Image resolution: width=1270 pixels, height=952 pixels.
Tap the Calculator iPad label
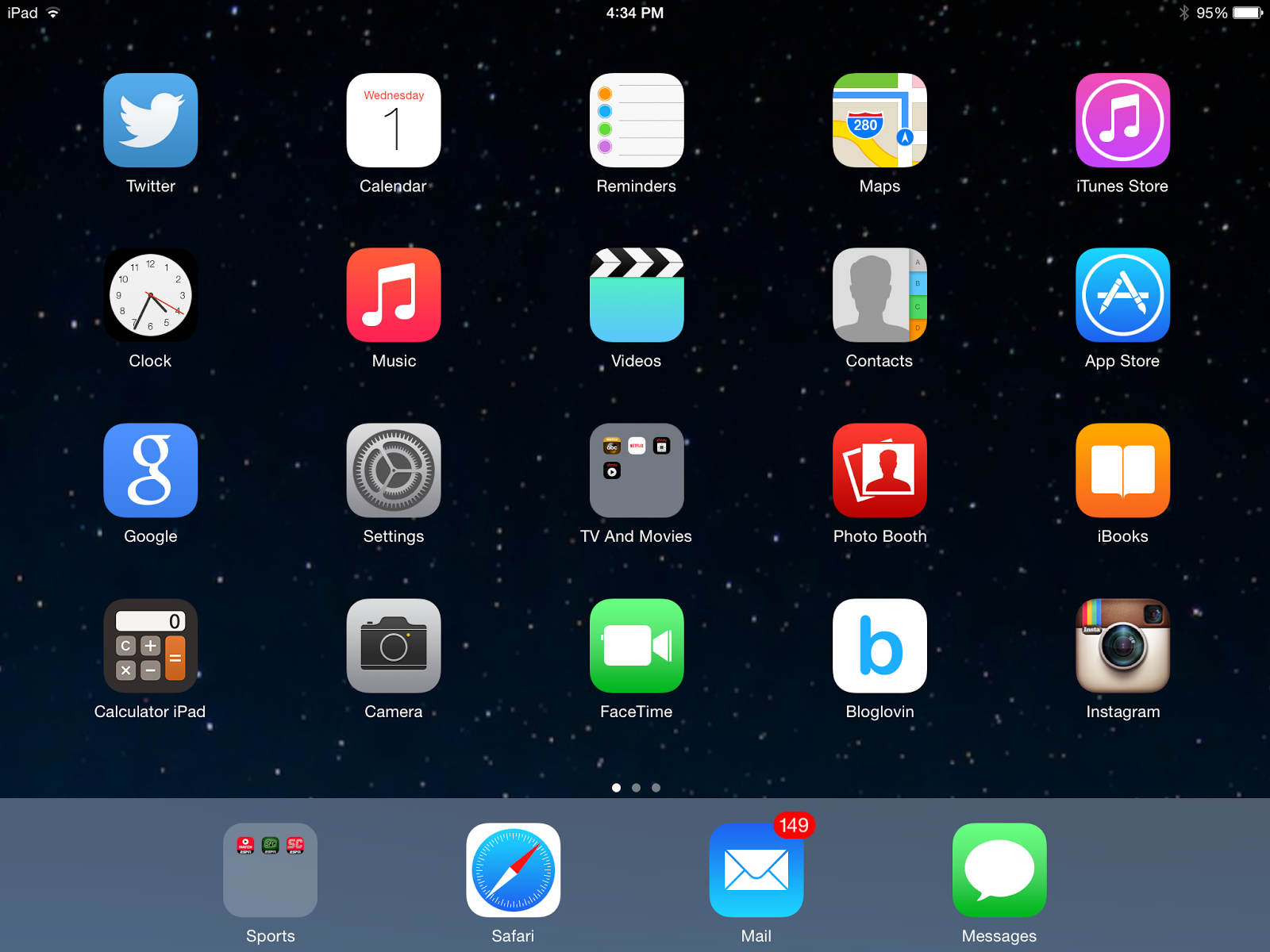point(150,712)
